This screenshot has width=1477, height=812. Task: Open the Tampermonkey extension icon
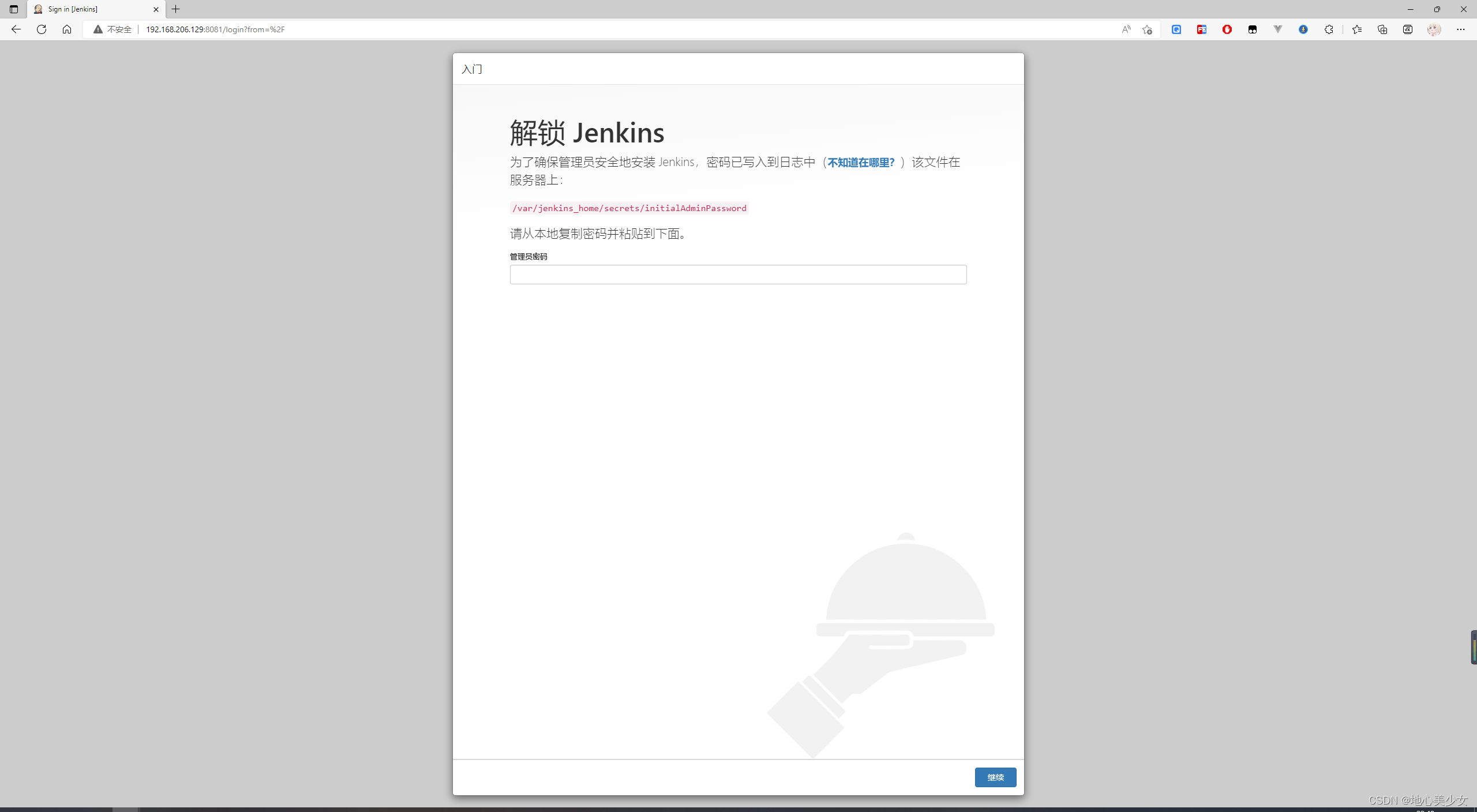click(x=1252, y=29)
